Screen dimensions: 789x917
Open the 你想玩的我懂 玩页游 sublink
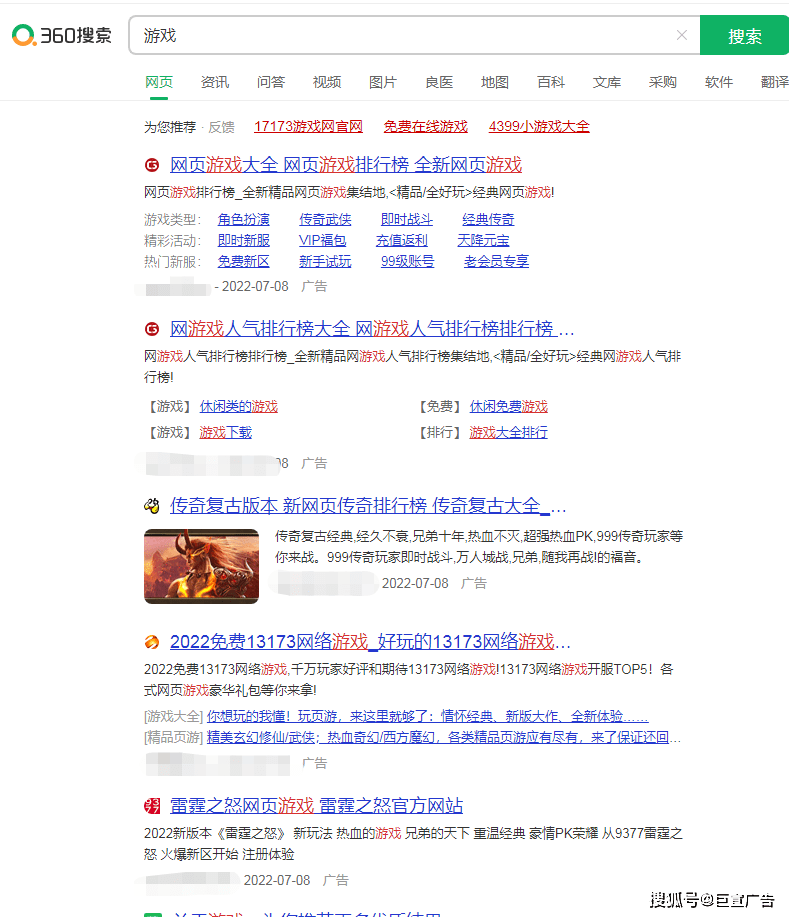[x=428, y=716]
